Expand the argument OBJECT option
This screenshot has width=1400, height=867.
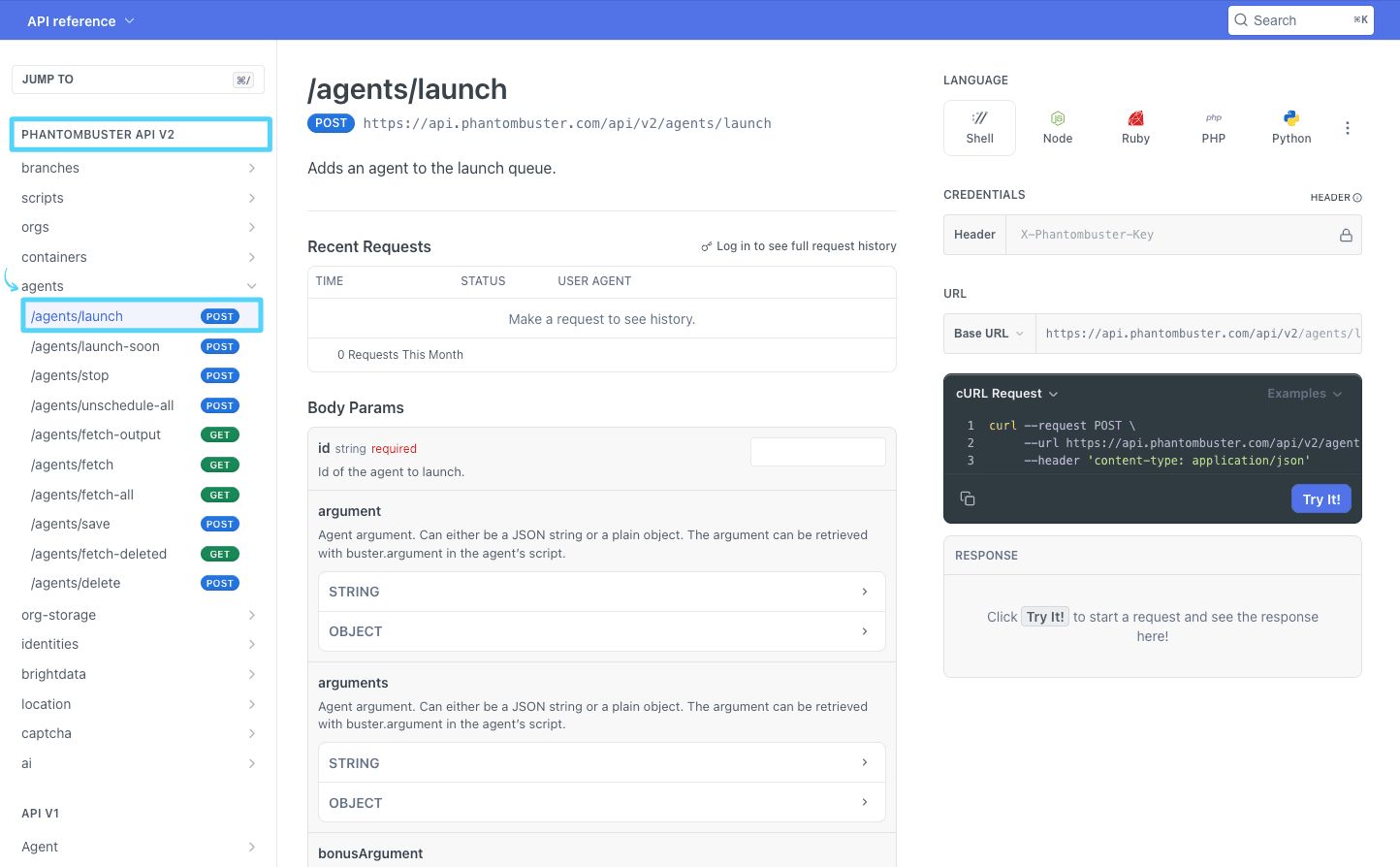[x=601, y=631]
